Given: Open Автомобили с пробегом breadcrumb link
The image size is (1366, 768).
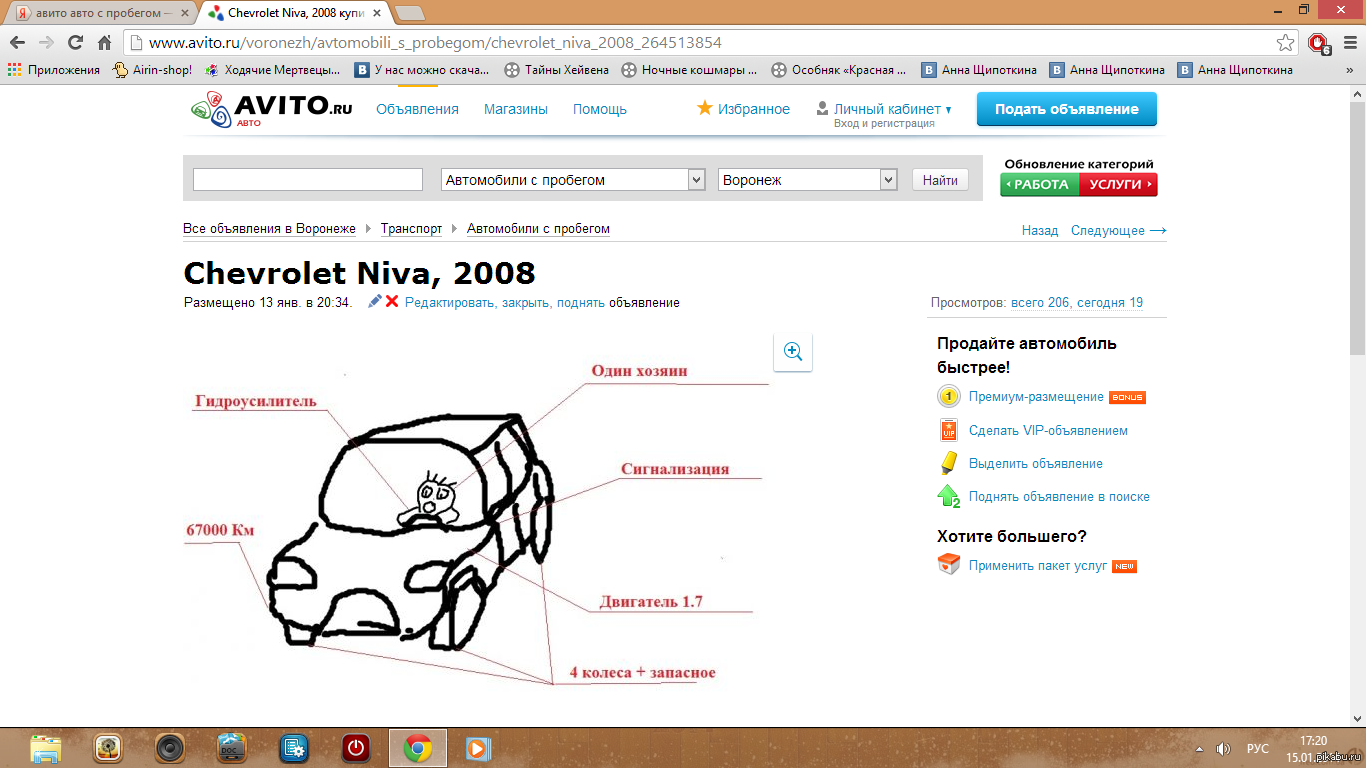Looking at the screenshot, I should coord(538,229).
